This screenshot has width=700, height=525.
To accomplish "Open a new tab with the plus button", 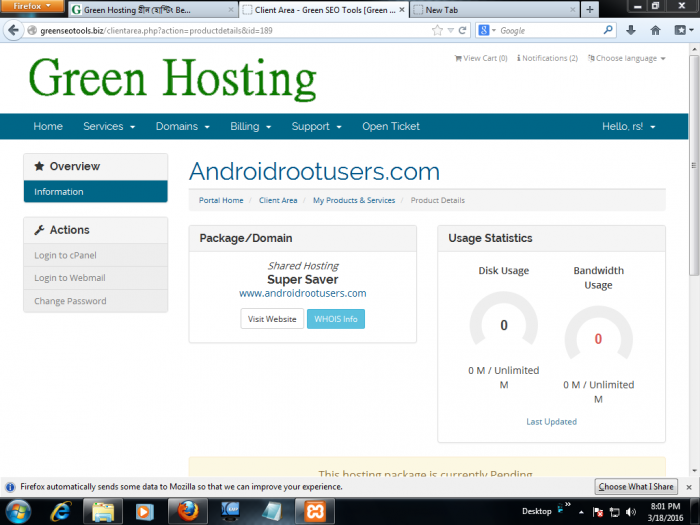I will 590,10.
